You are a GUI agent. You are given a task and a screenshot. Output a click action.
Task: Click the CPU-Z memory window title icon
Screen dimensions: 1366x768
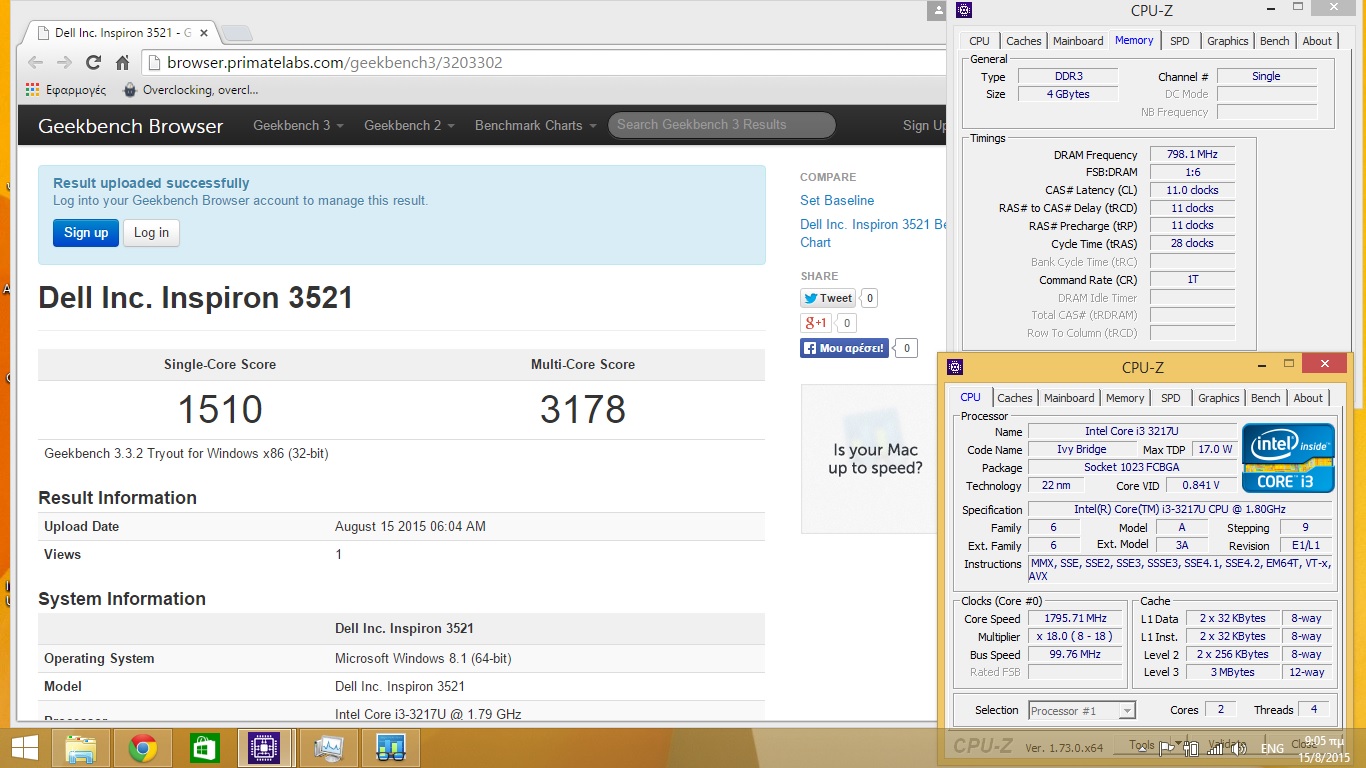pos(964,10)
